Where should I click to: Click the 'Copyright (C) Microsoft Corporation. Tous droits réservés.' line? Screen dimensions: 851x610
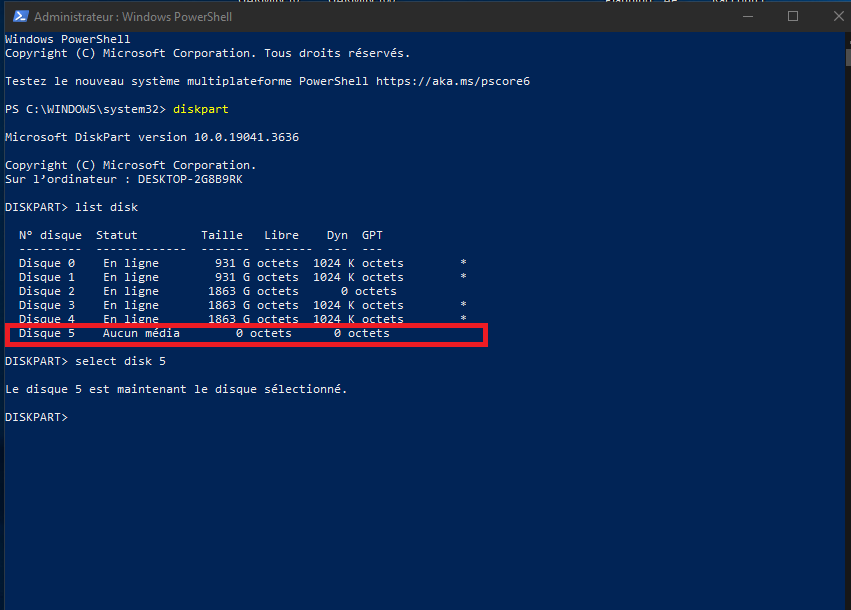[x=208, y=53]
